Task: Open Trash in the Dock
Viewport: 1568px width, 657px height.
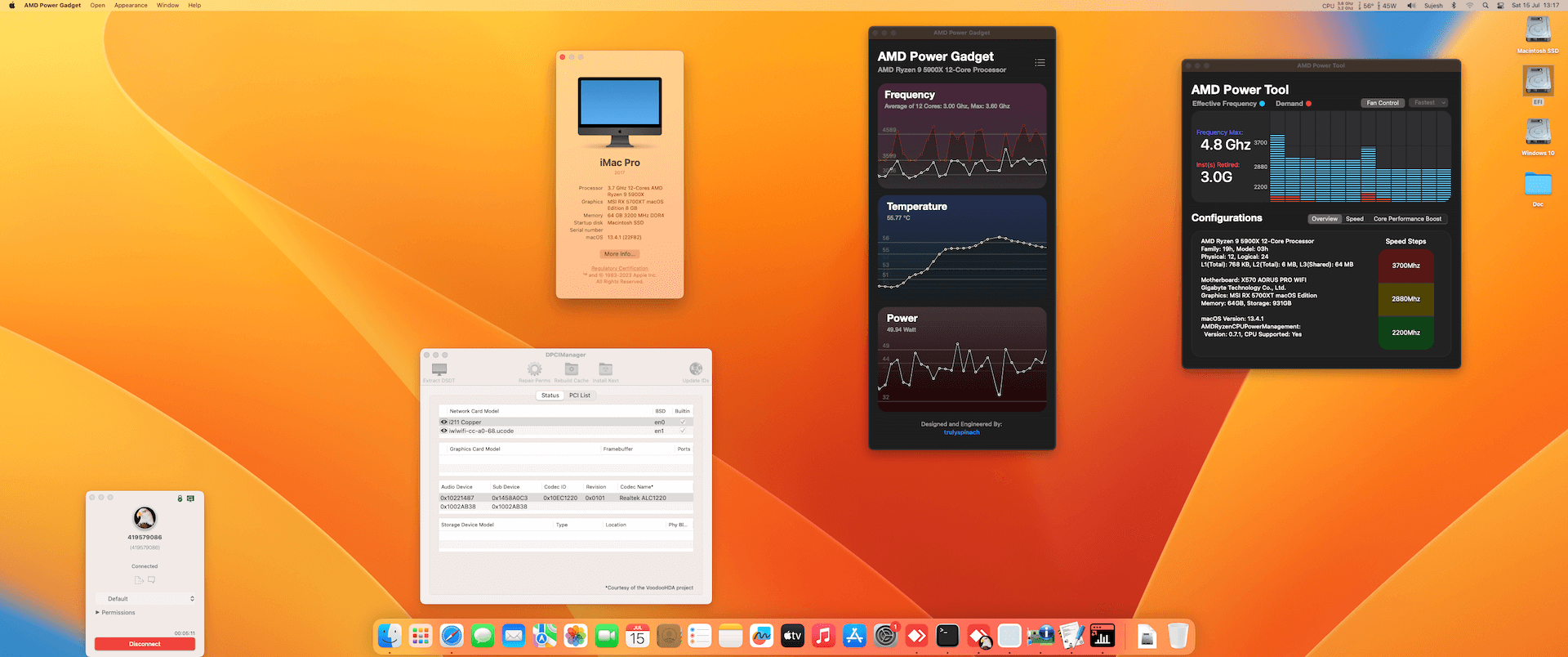Action: [1178, 636]
